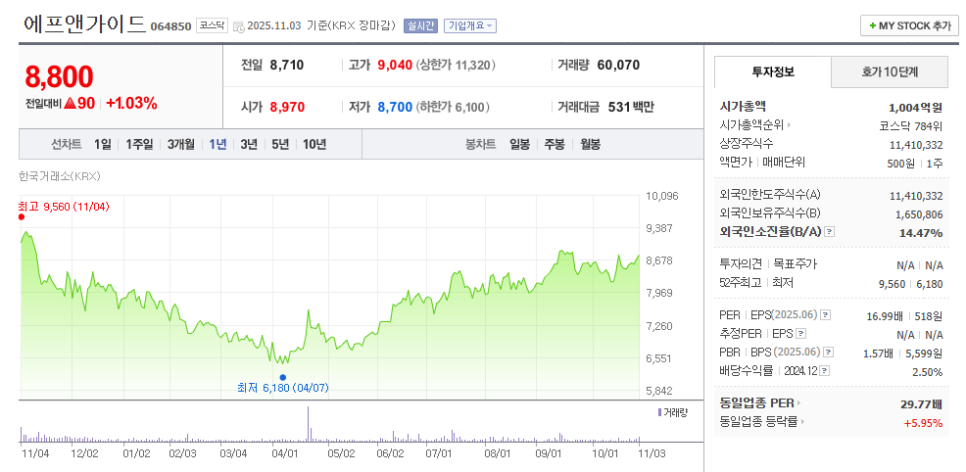Viewport: 966px width, 472px height.
Task: Select the 투자정보 tab
Action: (772, 71)
